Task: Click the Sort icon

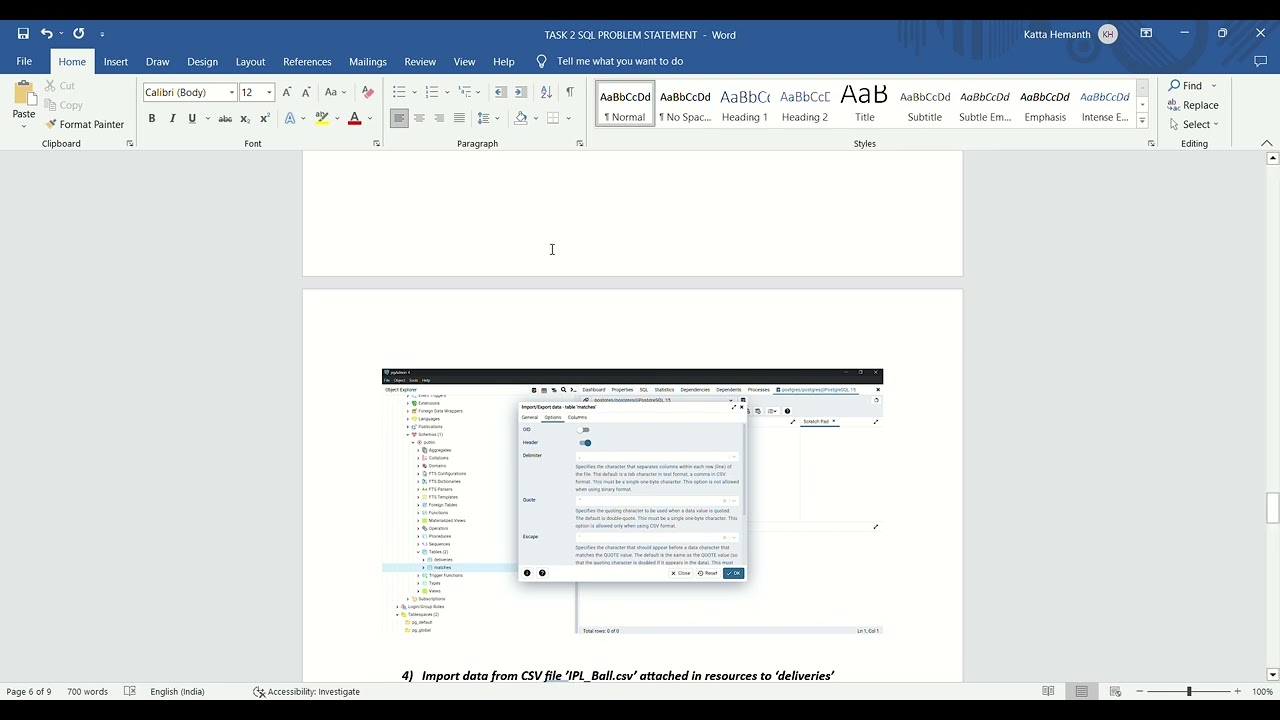Action: point(546,92)
